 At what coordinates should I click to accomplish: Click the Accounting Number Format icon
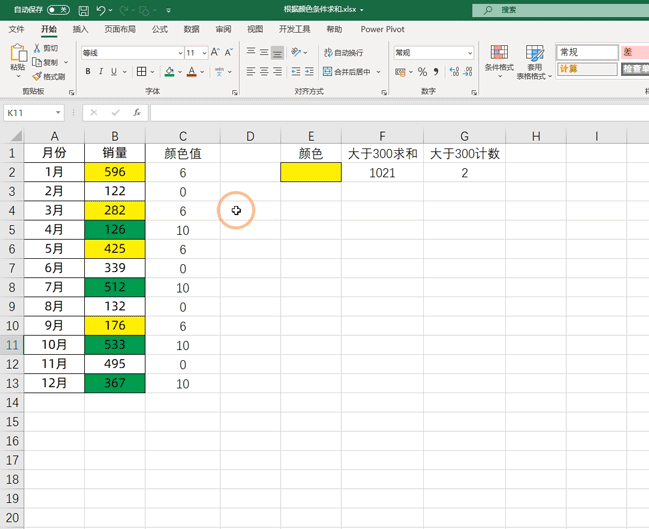pyautogui.click(x=400, y=72)
